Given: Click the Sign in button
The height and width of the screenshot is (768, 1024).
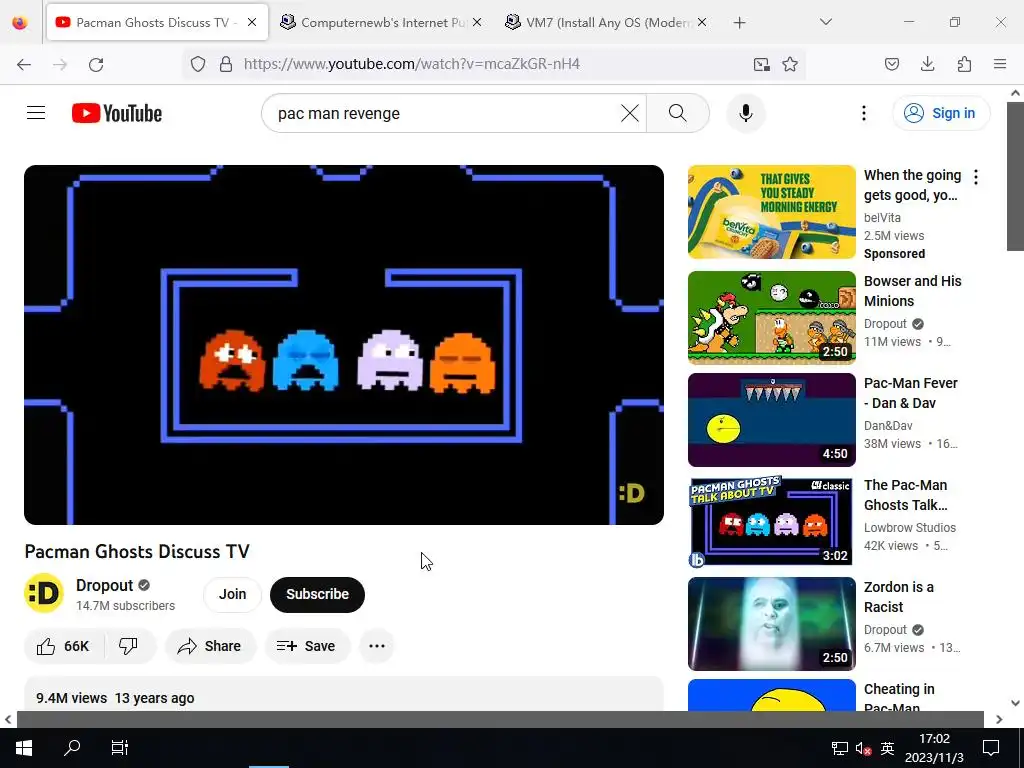Looking at the screenshot, I should pos(941,113).
